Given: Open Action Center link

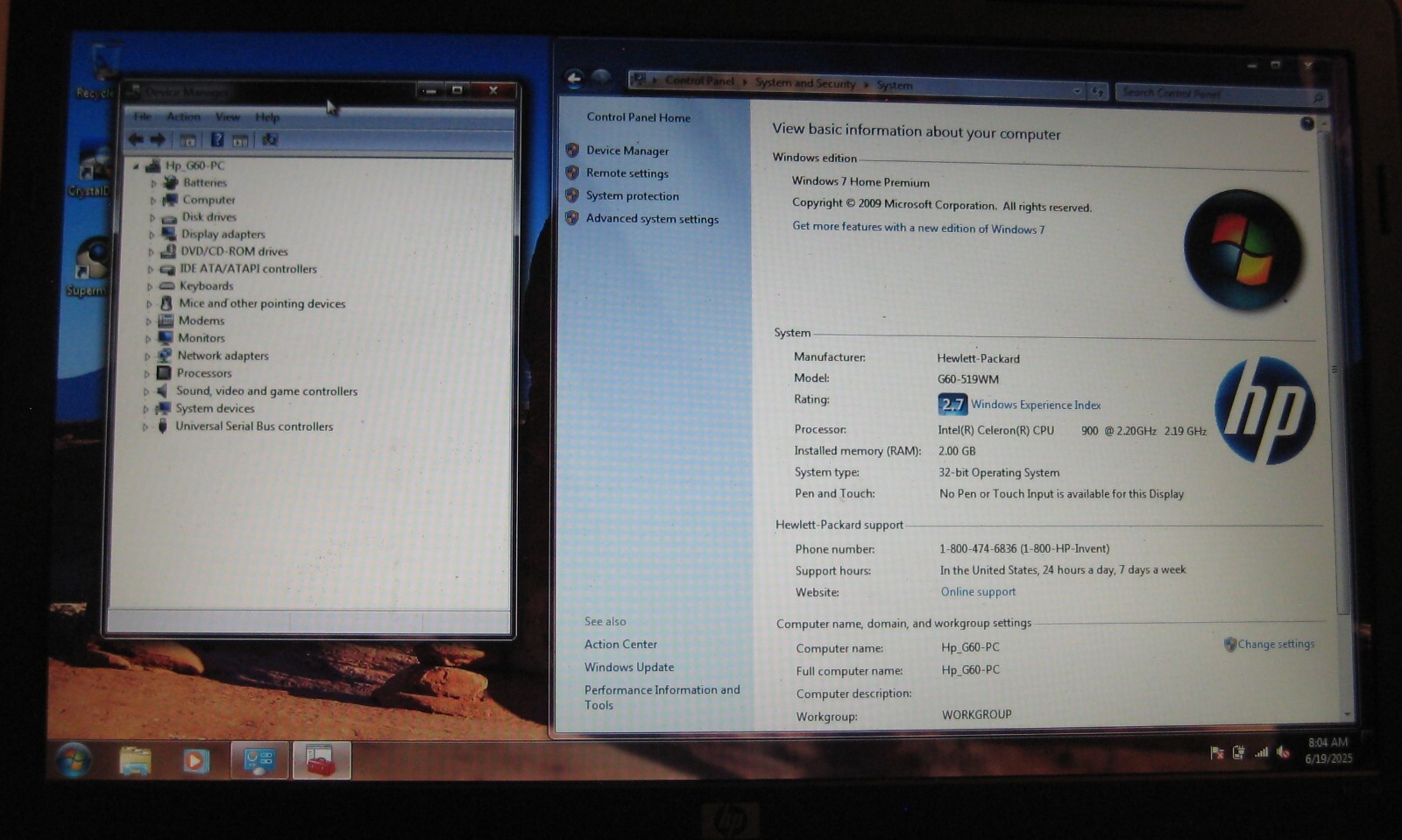Looking at the screenshot, I should 620,645.
